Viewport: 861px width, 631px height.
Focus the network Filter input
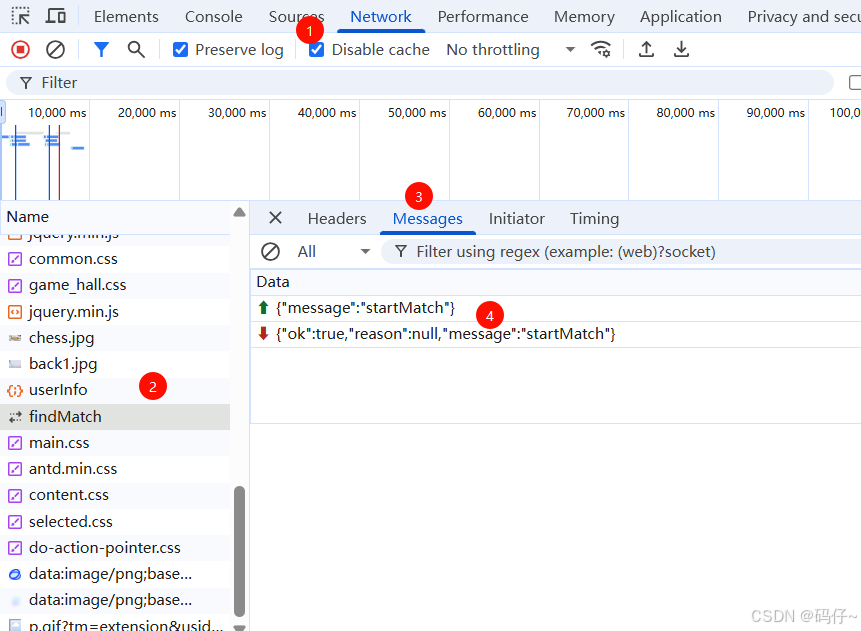click(420, 82)
